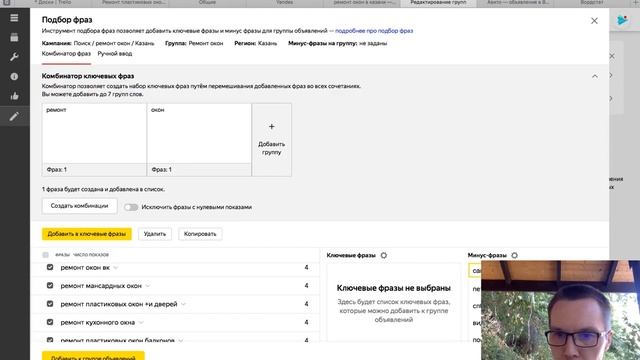Open the Редактирование групп browser tab
This screenshot has height=360, width=640.
[438, 2]
